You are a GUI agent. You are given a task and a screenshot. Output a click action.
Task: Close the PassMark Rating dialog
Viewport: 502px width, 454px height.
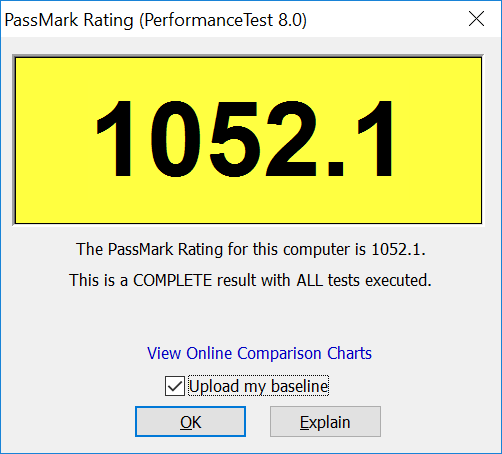[x=476, y=19]
